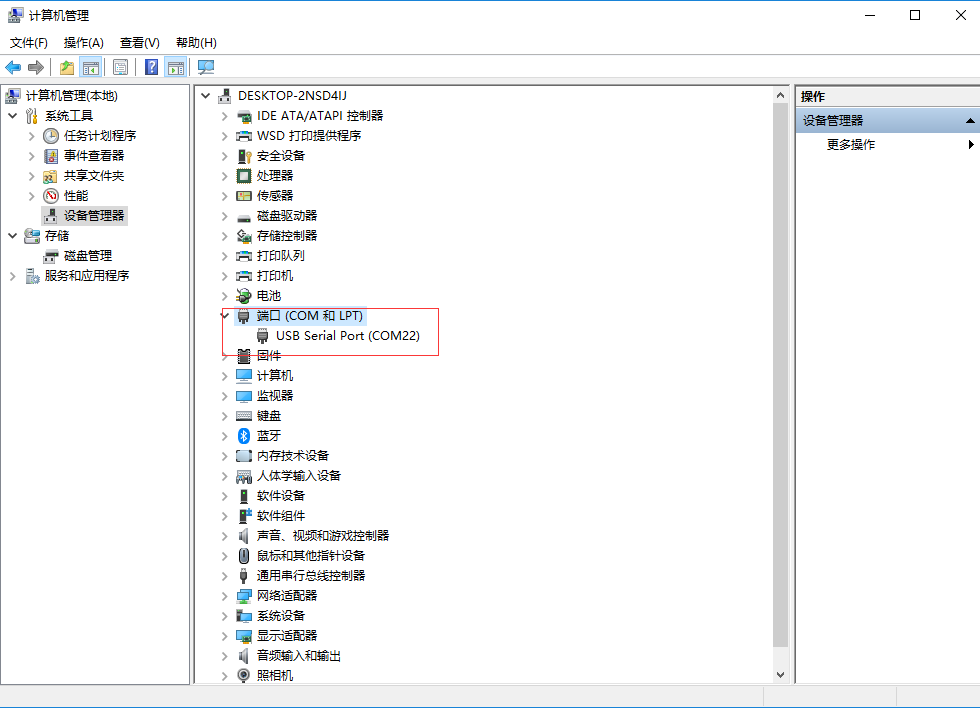980x708 pixels.
Task: Toggle Show/Hide Console Tree toolbar icon
Action: [91, 67]
